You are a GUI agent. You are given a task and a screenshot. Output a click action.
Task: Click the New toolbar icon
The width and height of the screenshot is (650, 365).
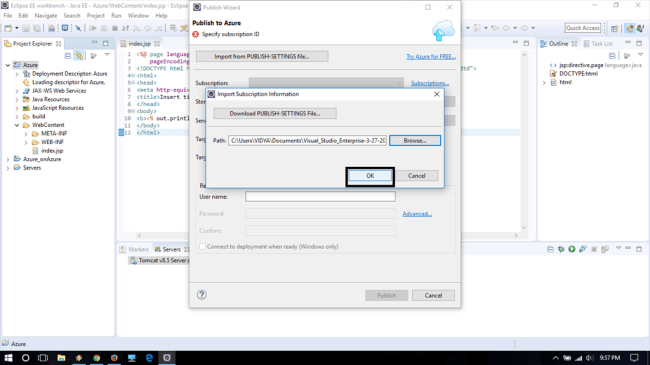(x=8, y=28)
